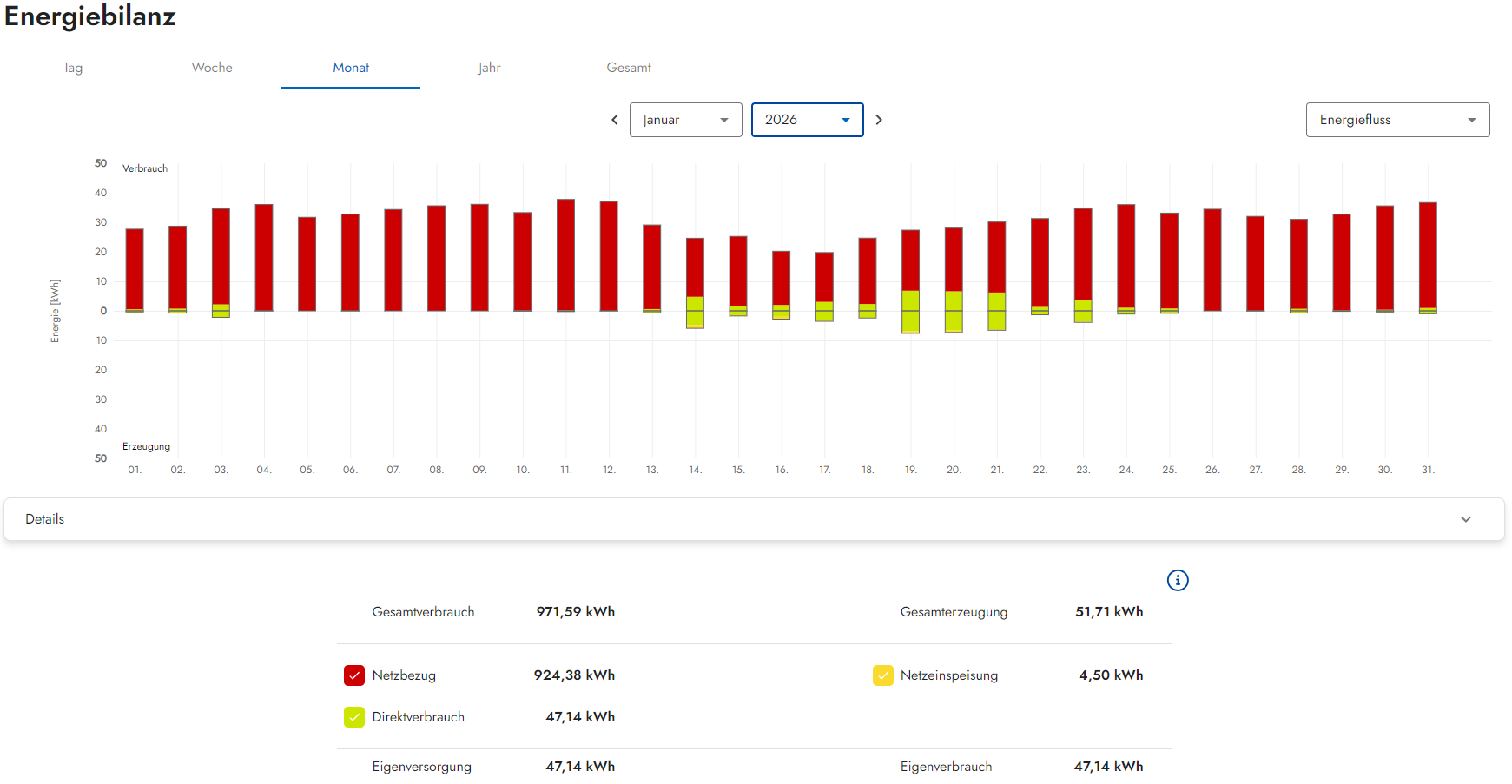Screen dimensions: 1512x784
Task: Open the Energiefluss view dropdown
Action: click(x=1396, y=120)
